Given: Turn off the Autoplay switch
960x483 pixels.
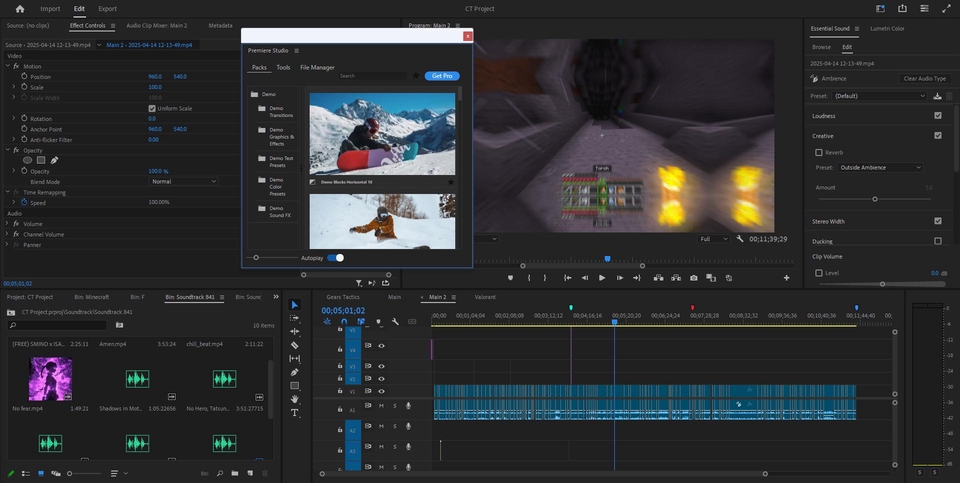Looking at the screenshot, I should pos(336,258).
